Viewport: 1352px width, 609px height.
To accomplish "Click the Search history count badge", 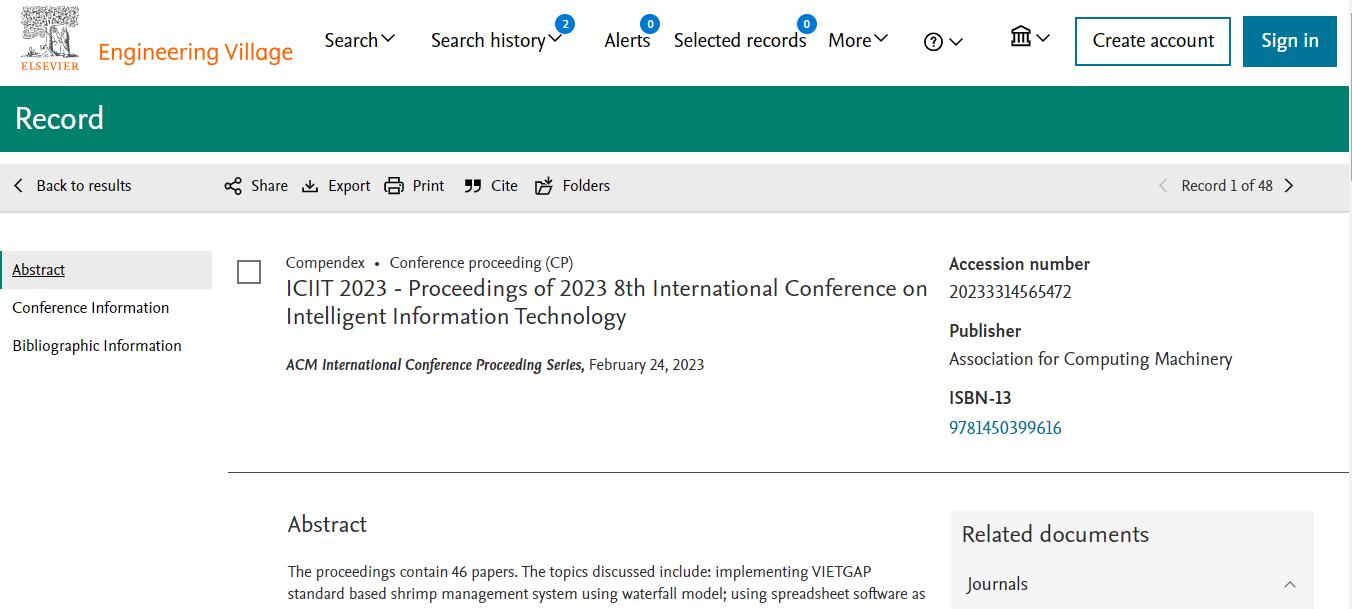I will tap(565, 24).
